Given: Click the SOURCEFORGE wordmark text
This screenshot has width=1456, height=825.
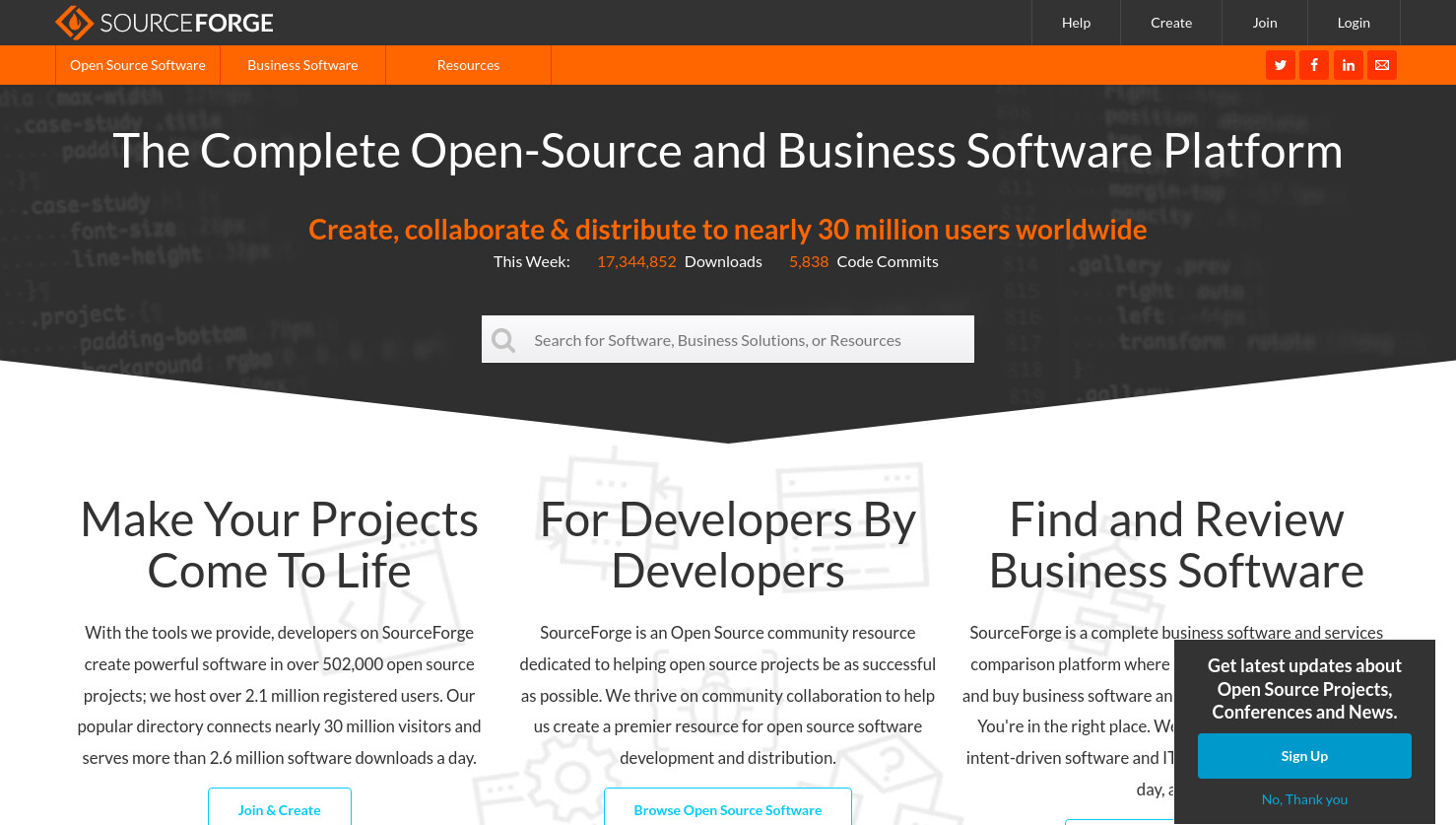Looking at the screenshot, I should point(187,23).
